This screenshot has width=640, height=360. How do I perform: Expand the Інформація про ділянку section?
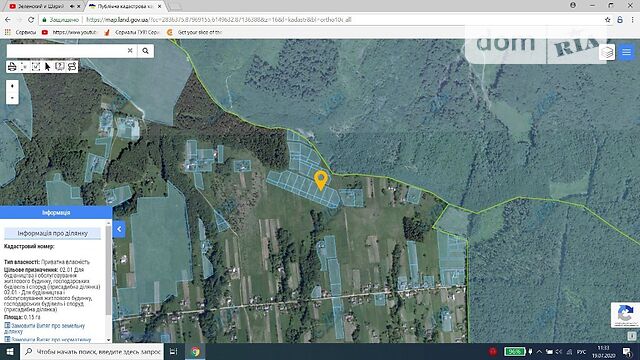click(53, 233)
